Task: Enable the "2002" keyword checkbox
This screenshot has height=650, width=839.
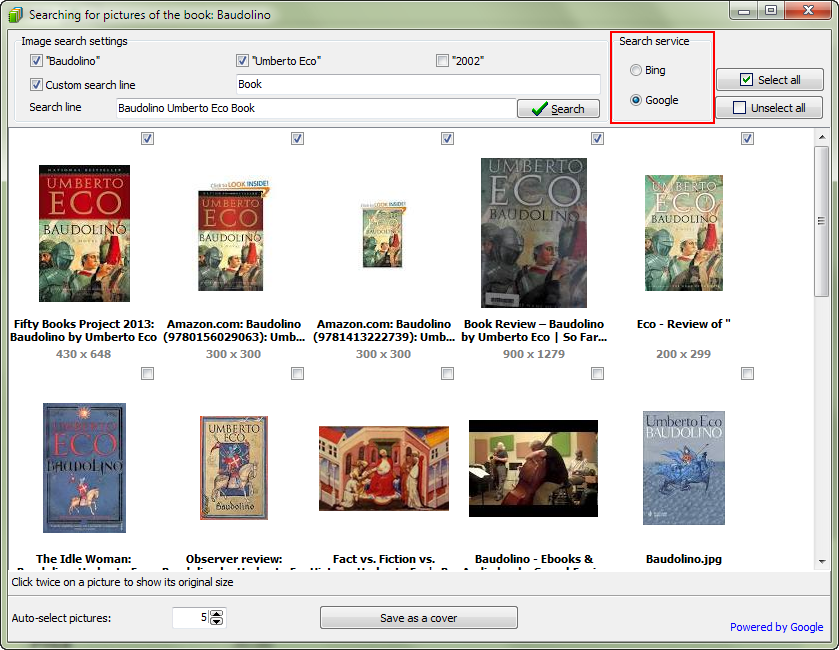Action: (442, 60)
